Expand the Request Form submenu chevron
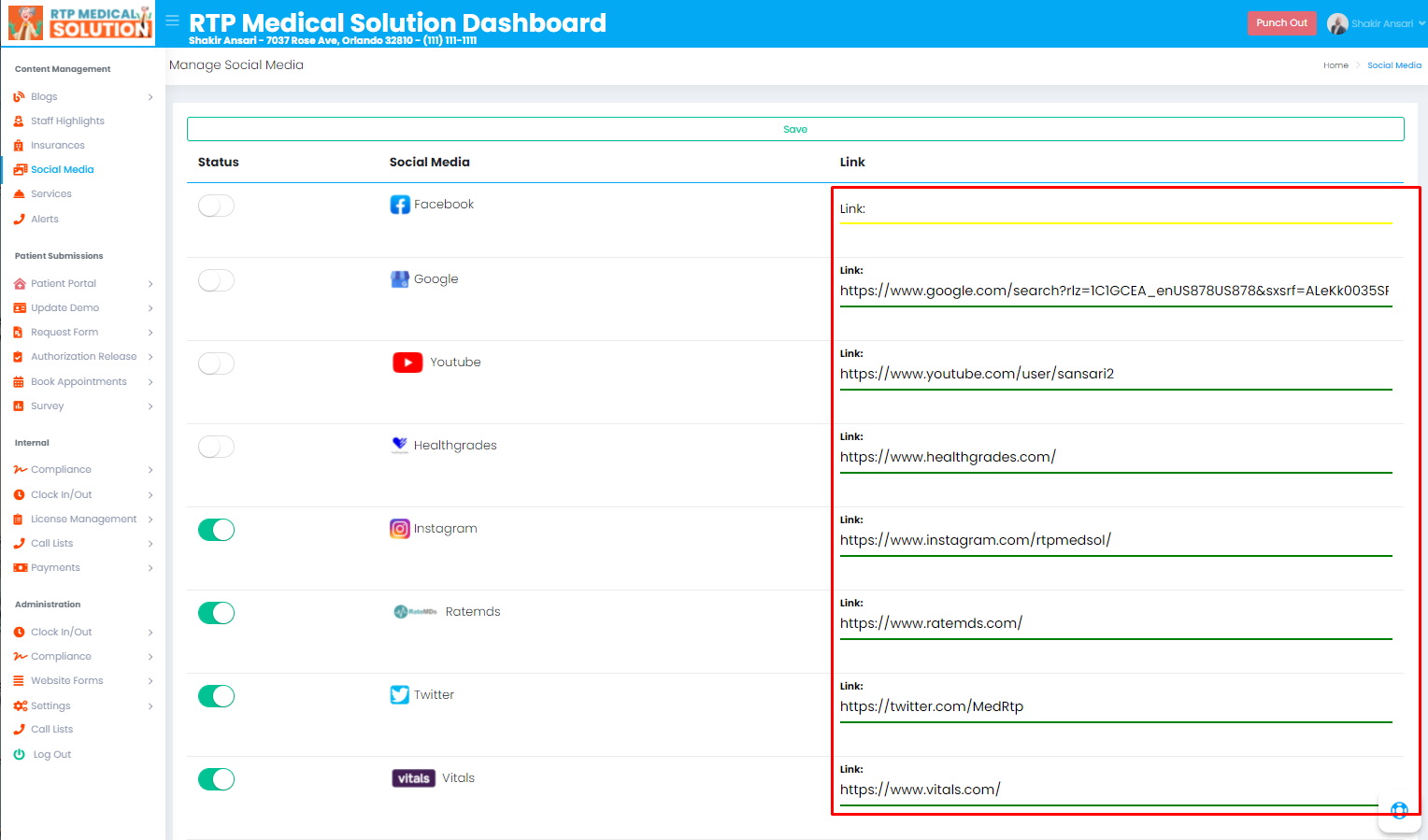The width and height of the screenshot is (1428, 840). click(x=150, y=333)
